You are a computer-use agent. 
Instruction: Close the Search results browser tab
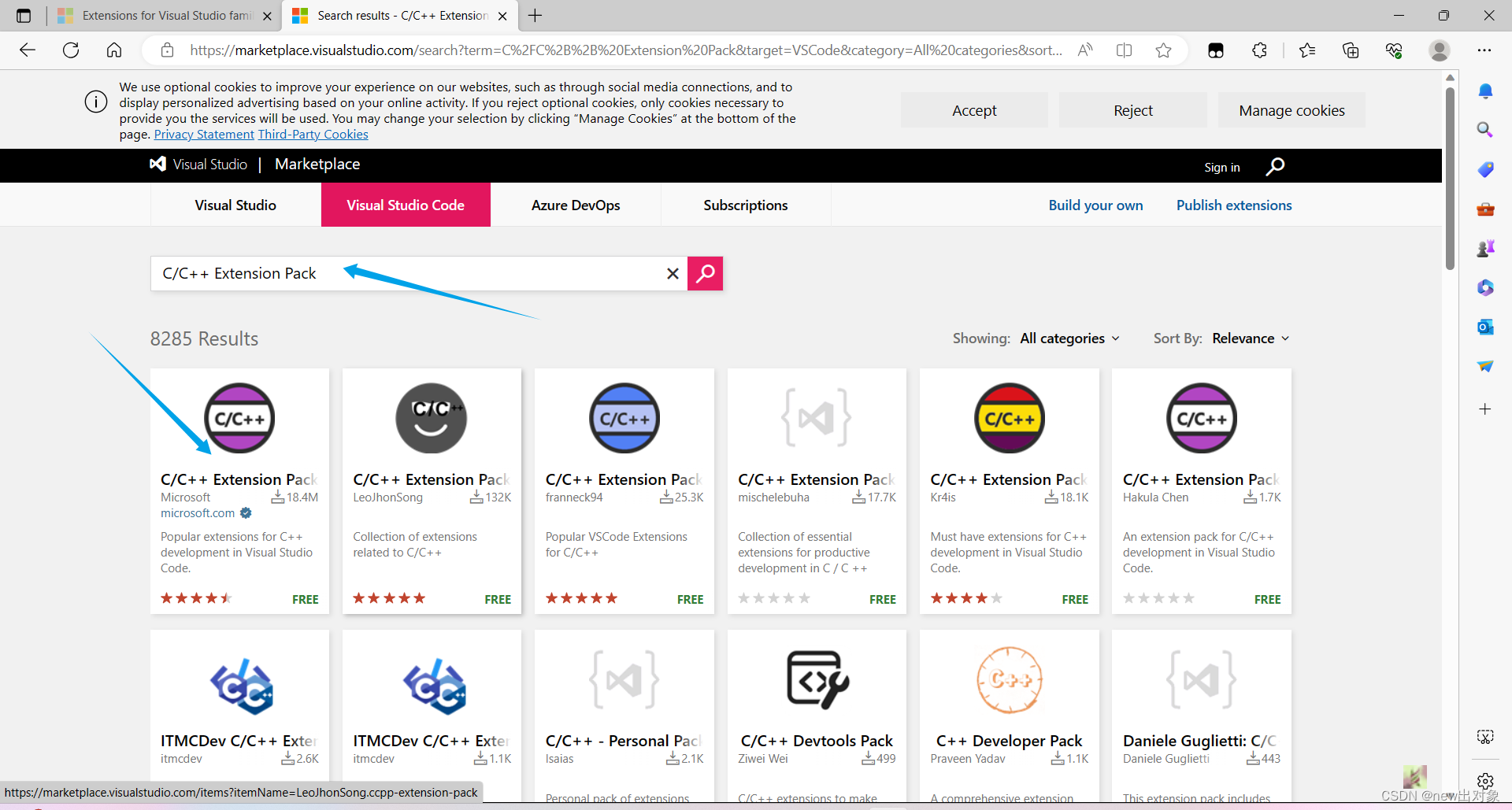click(502, 16)
